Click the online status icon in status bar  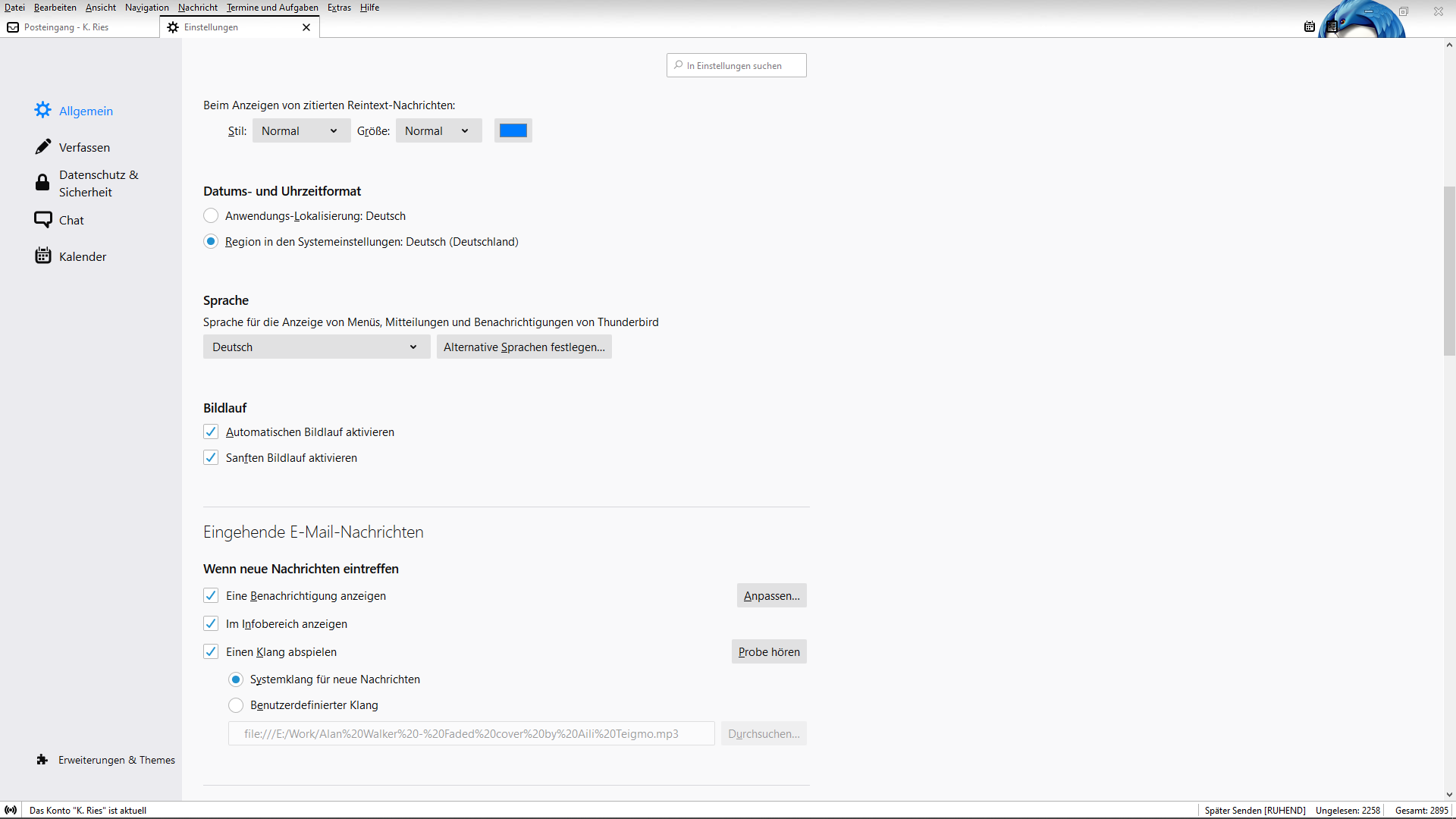[11, 810]
